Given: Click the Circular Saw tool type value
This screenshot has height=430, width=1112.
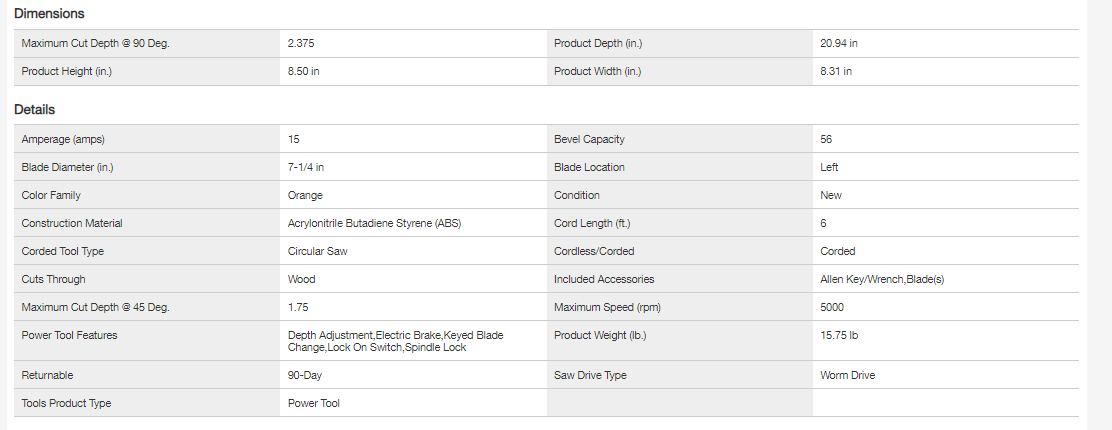Looking at the screenshot, I should click(317, 252).
